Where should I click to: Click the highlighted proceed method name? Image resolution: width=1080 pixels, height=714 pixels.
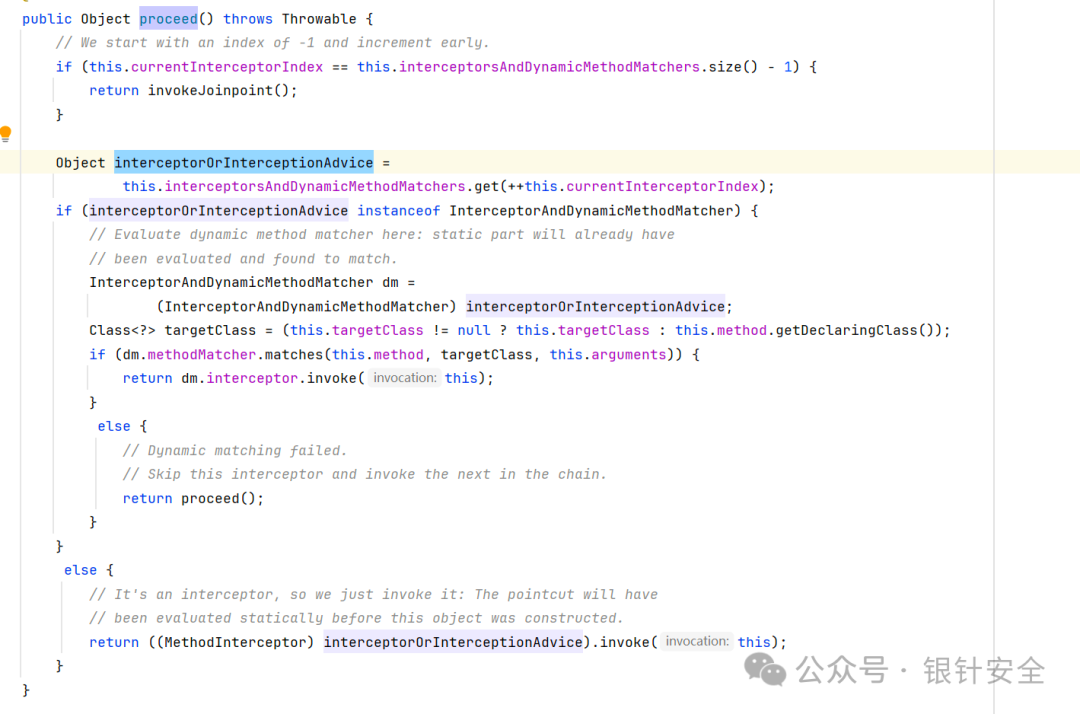tap(169, 19)
